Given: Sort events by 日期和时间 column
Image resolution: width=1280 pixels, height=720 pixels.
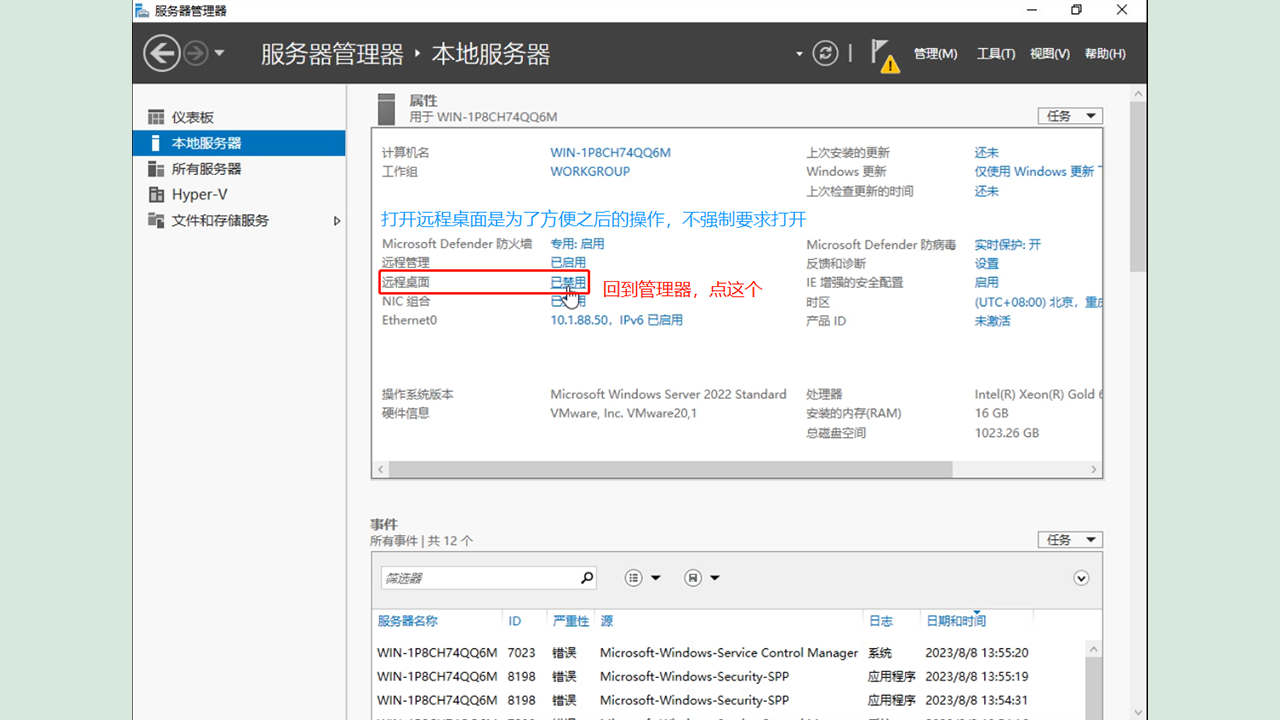Looking at the screenshot, I should [x=956, y=621].
